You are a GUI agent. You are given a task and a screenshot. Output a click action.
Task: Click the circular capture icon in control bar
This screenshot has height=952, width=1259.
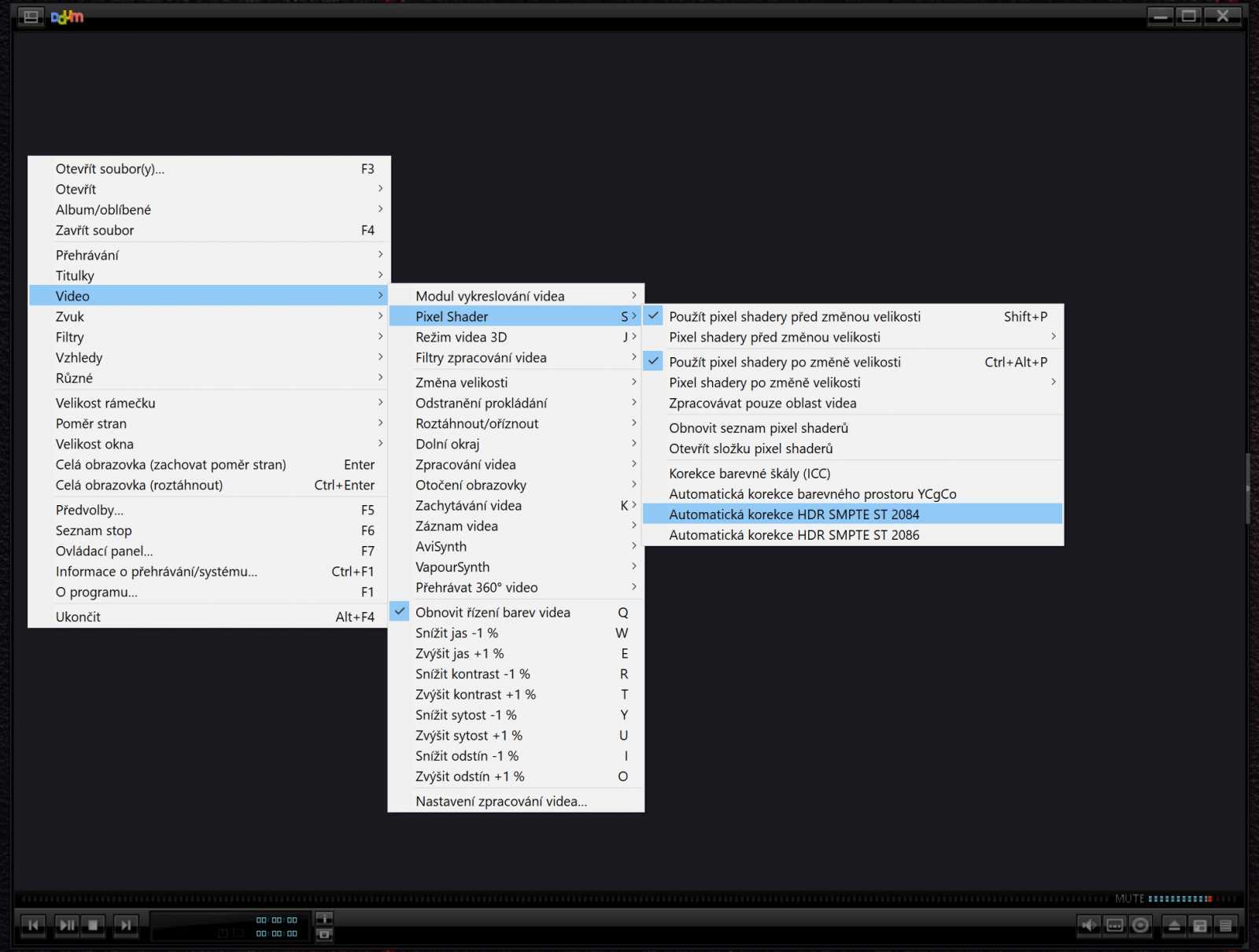point(1140,925)
